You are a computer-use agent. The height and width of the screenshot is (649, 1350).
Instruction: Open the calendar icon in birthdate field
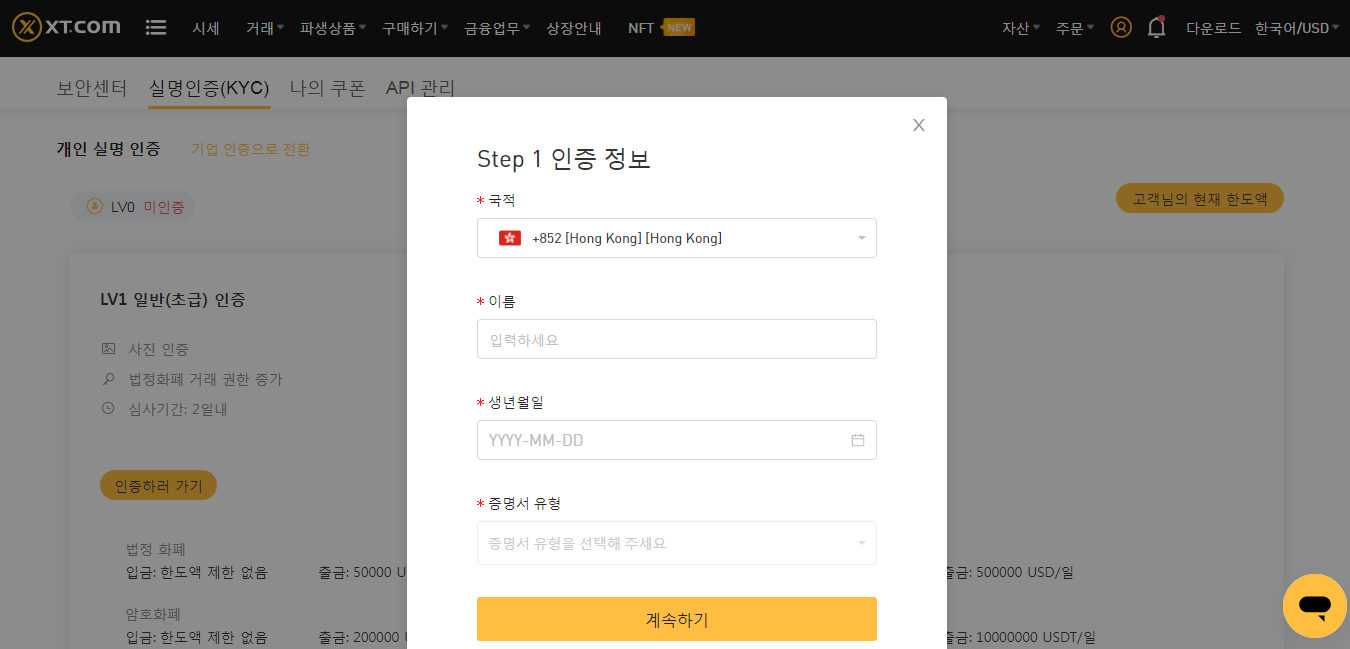click(858, 440)
